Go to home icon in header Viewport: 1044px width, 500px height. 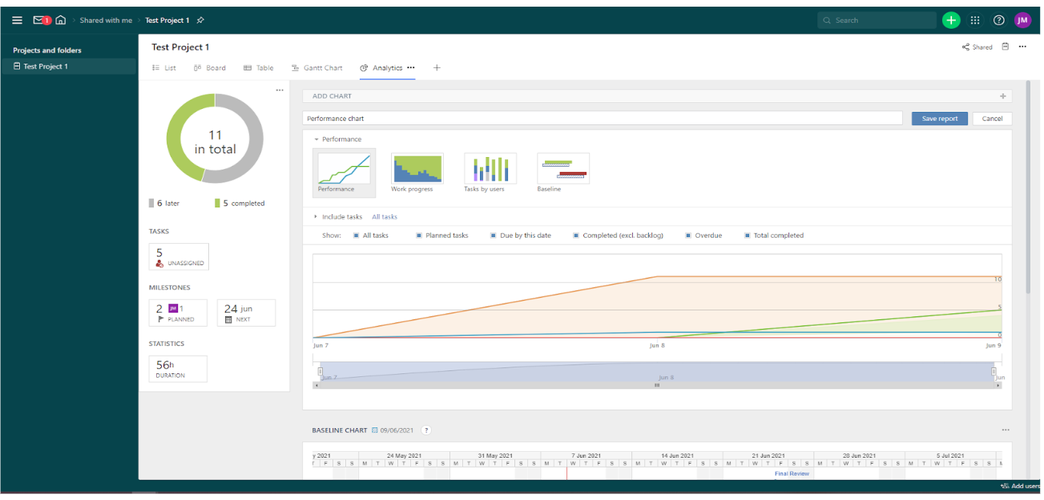61,20
